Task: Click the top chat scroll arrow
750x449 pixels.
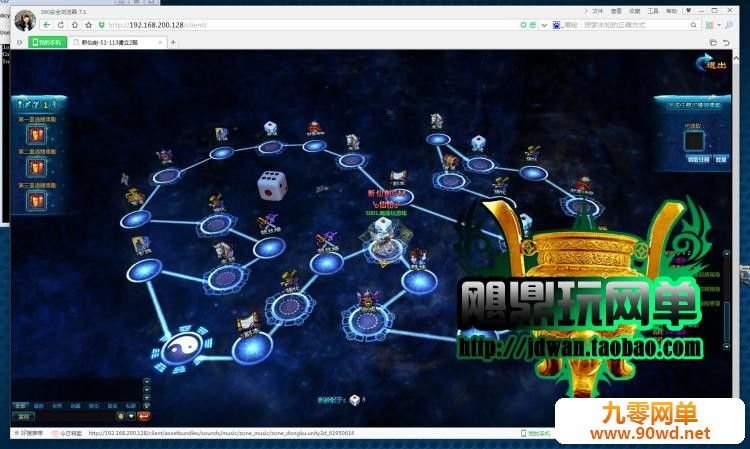Action: tap(147, 382)
